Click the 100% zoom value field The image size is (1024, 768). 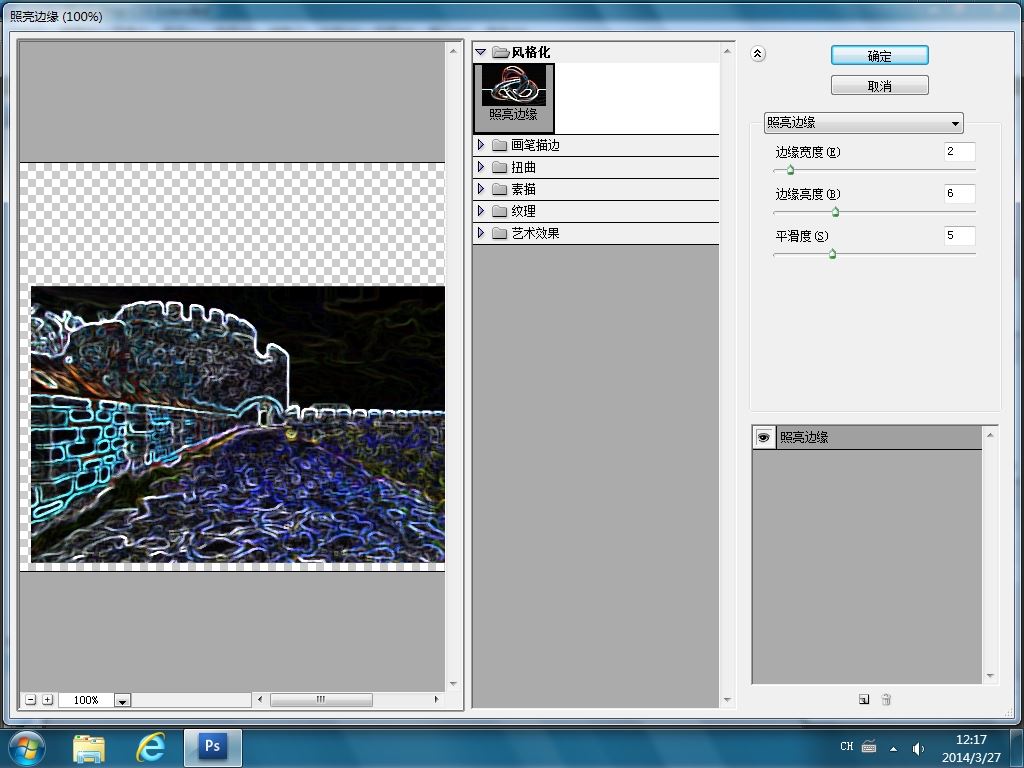86,700
